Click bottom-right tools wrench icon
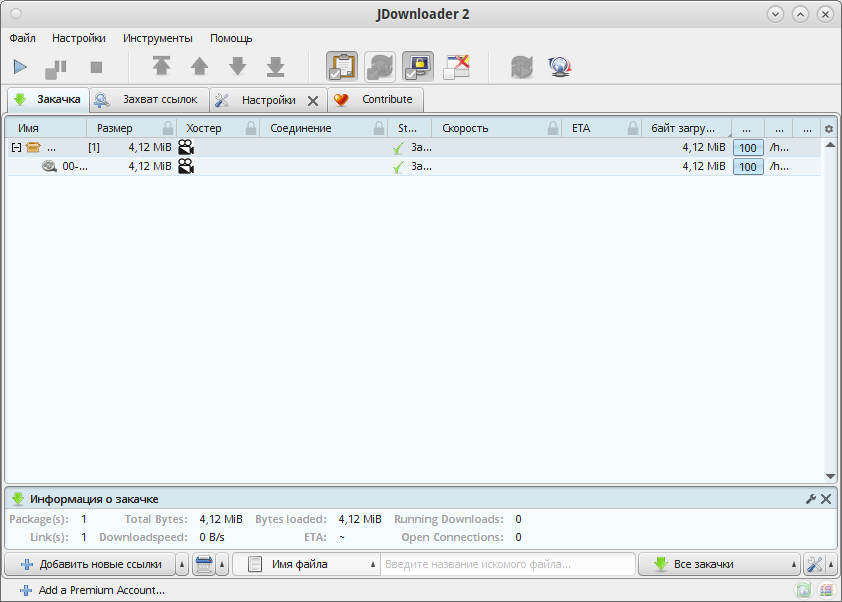 point(815,564)
